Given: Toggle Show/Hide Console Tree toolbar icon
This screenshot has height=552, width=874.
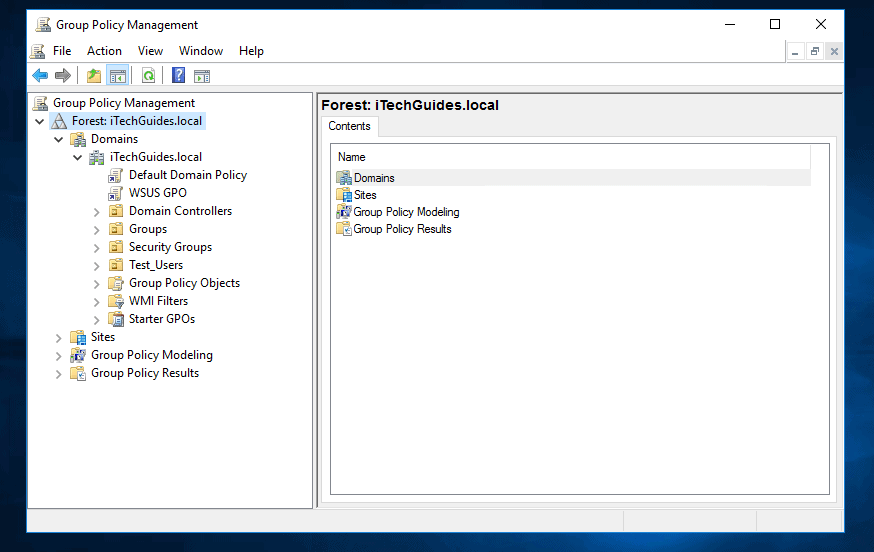Looking at the screenshot, I should tap(118, 76).
